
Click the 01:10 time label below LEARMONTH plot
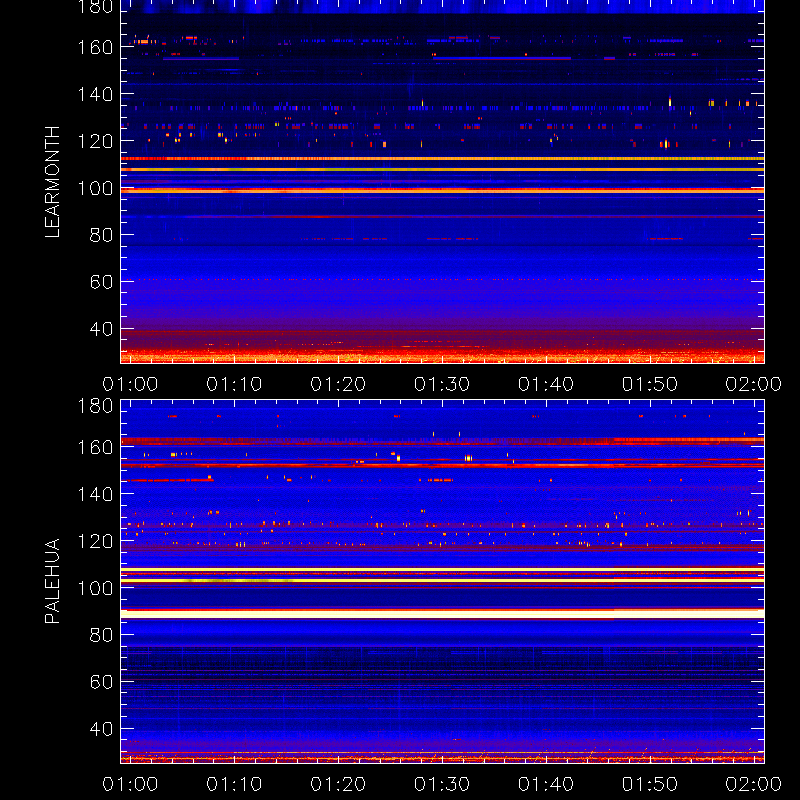(x=234, y=384)
